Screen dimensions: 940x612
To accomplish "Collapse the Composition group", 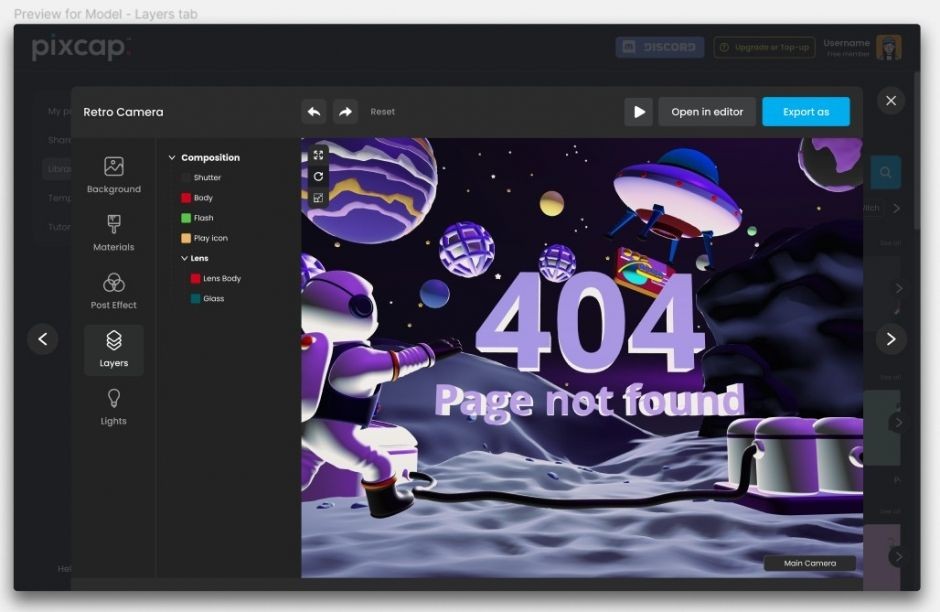I will (172, 158).
